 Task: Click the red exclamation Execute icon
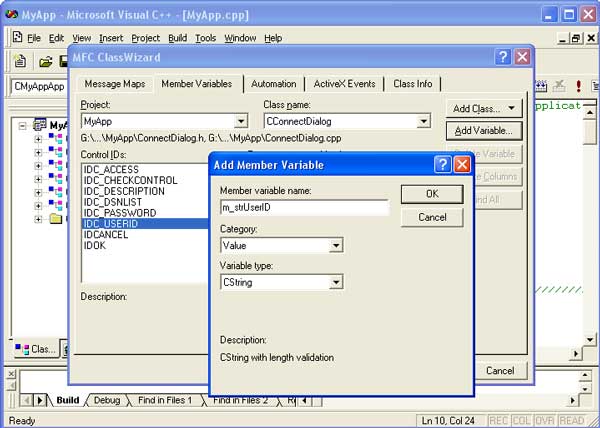click(578, 86)
